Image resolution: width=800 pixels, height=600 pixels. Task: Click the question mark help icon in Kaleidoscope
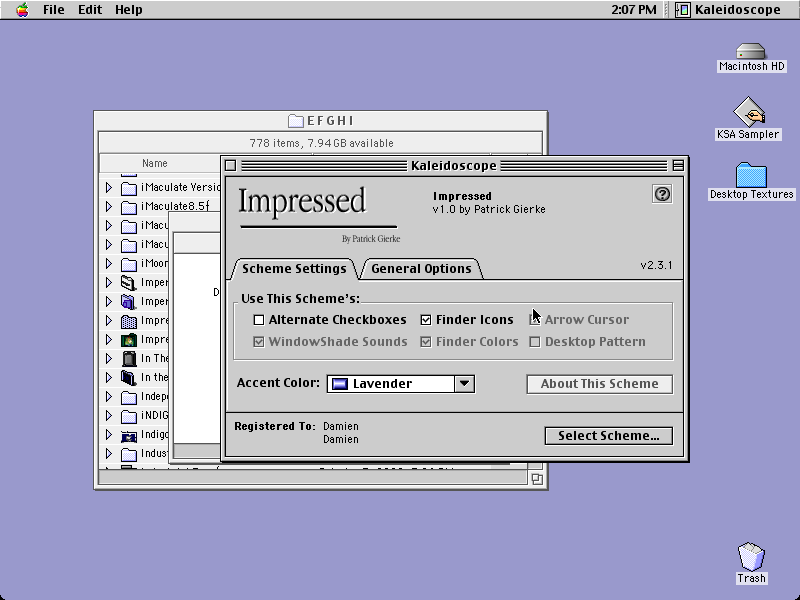(x=662, y=194)
